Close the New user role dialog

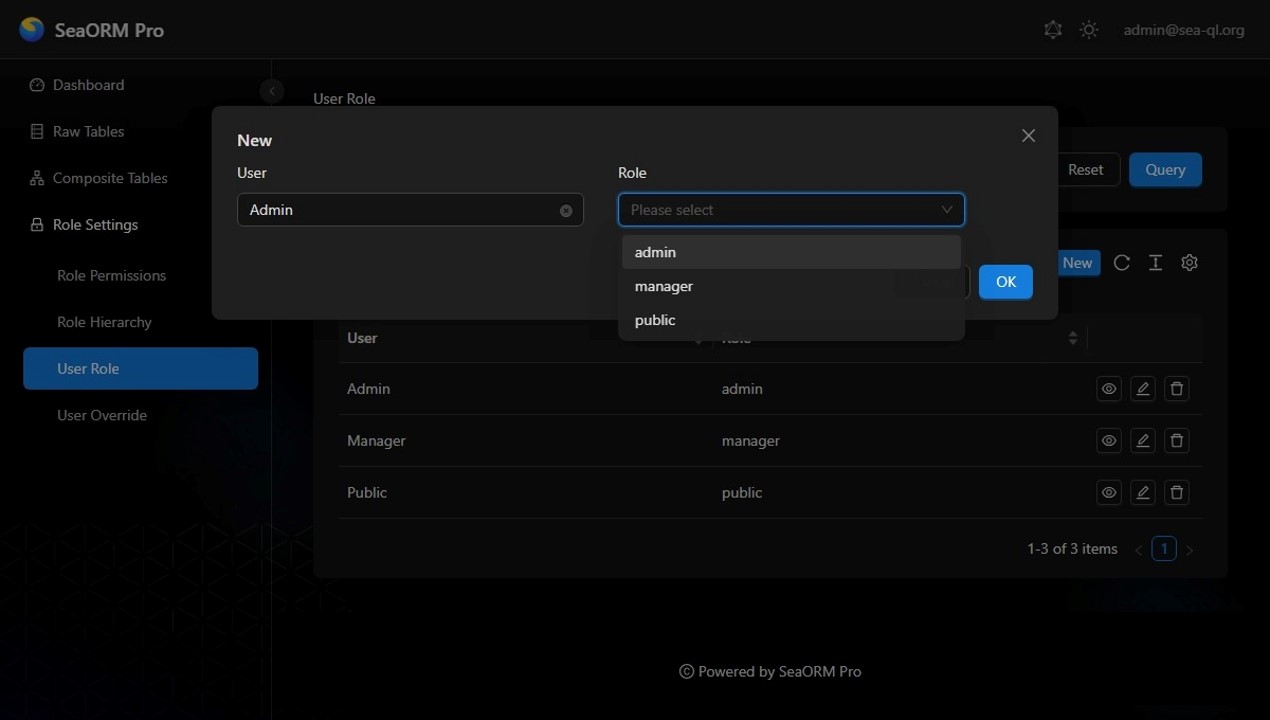point(1028,136)
